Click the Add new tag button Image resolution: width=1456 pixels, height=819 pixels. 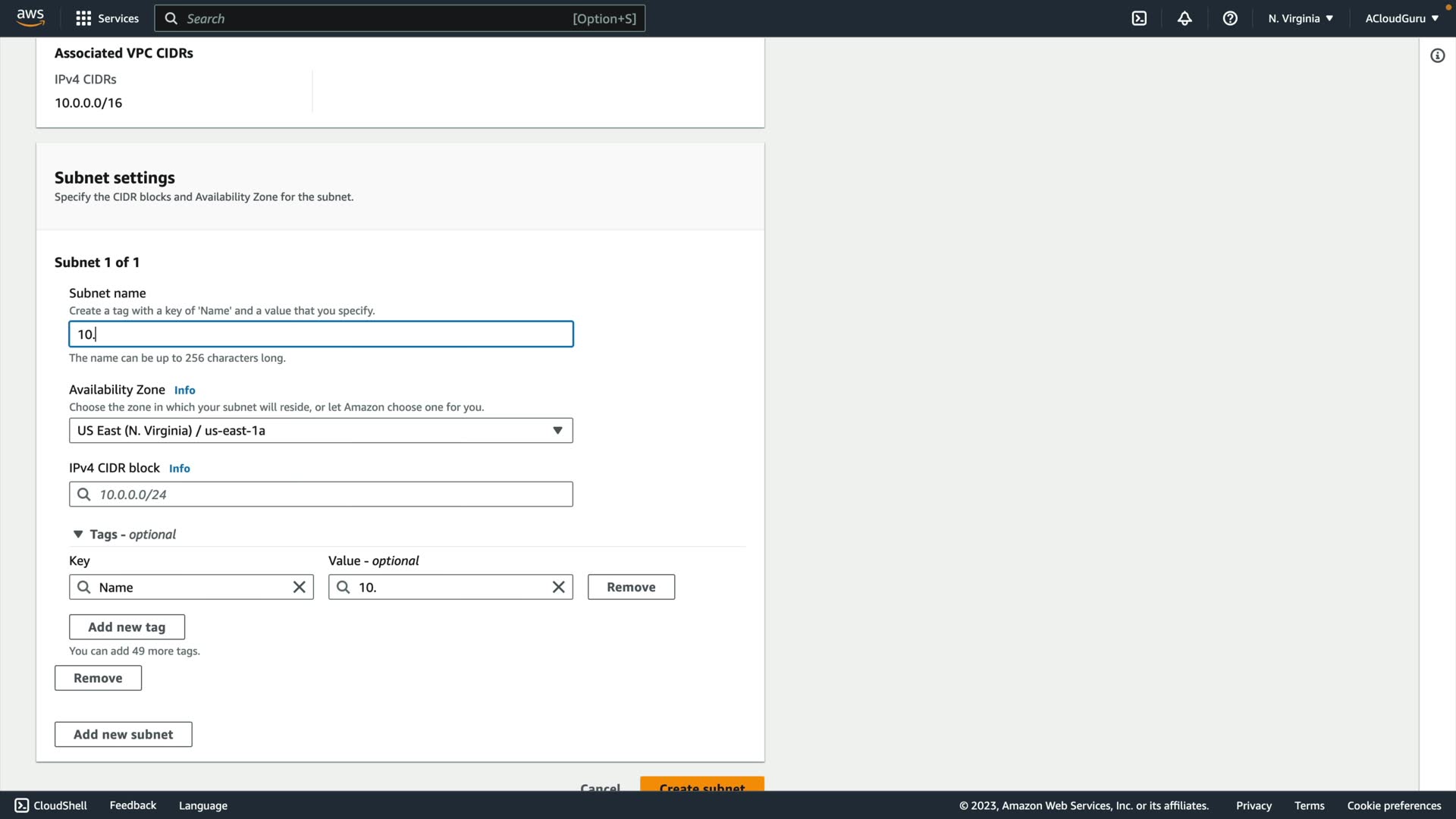127,627
